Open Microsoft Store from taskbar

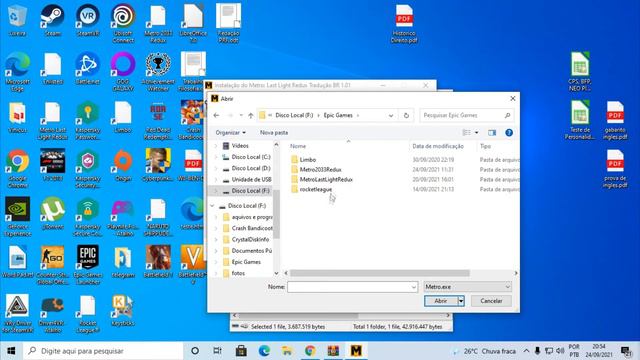pos(241,351)
